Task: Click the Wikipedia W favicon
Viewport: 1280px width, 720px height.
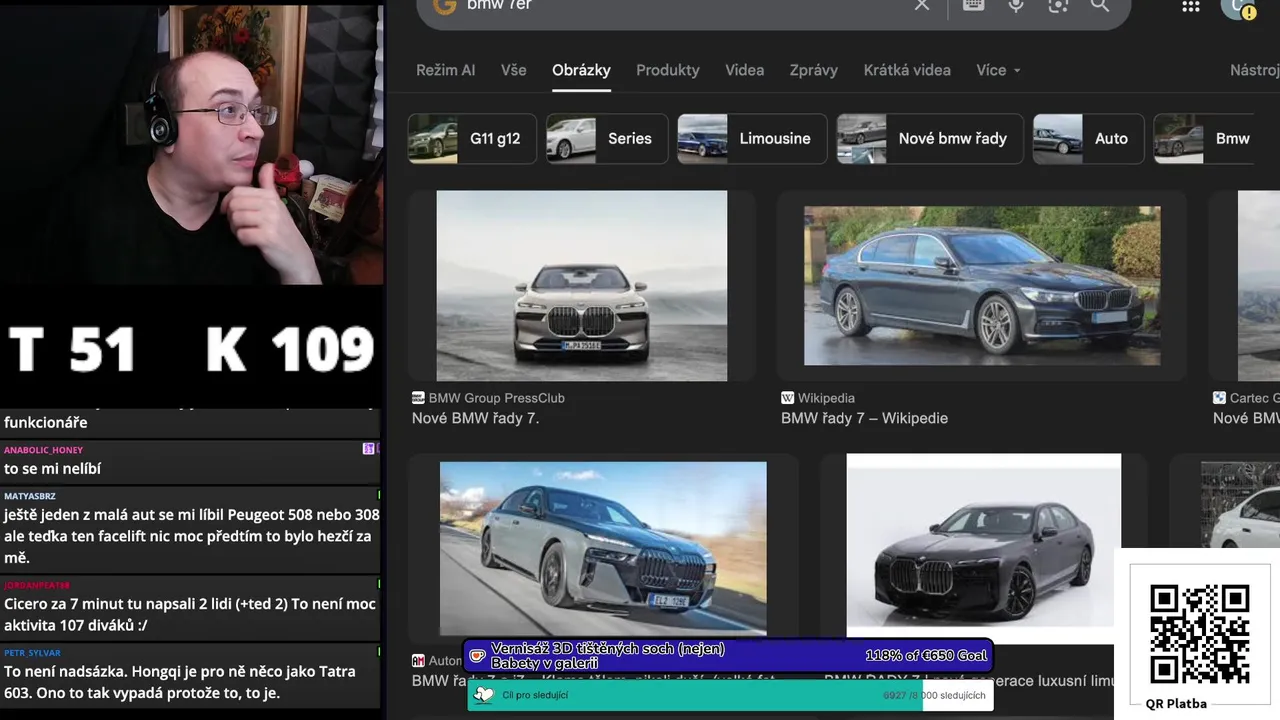Action: pyautogui.click(x=787, y=398)
